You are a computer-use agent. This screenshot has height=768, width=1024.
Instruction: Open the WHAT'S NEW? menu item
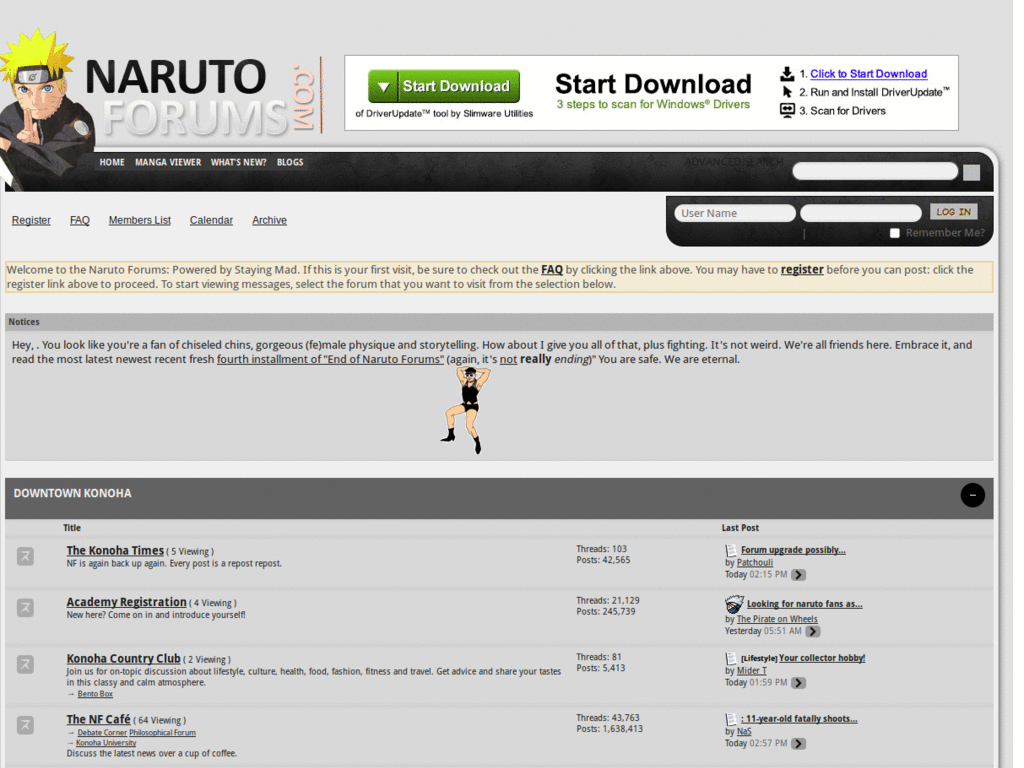tap(238, 163)
